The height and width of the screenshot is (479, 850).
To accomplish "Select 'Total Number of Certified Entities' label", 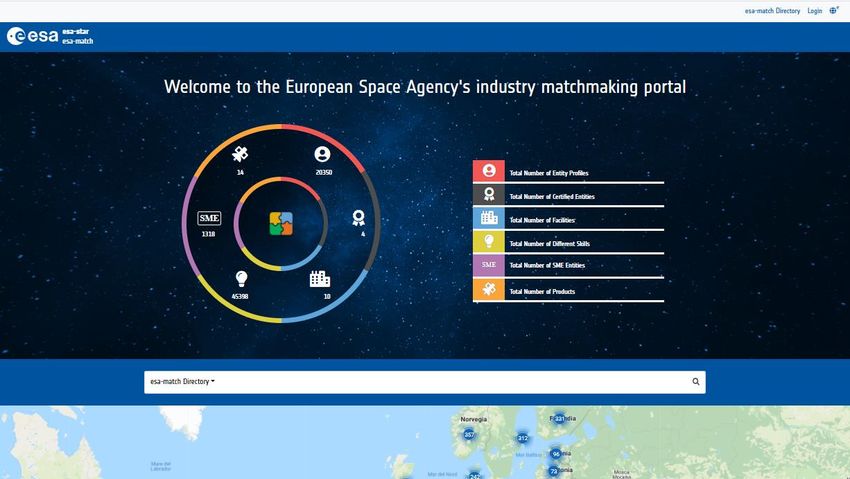I will 552,197.
